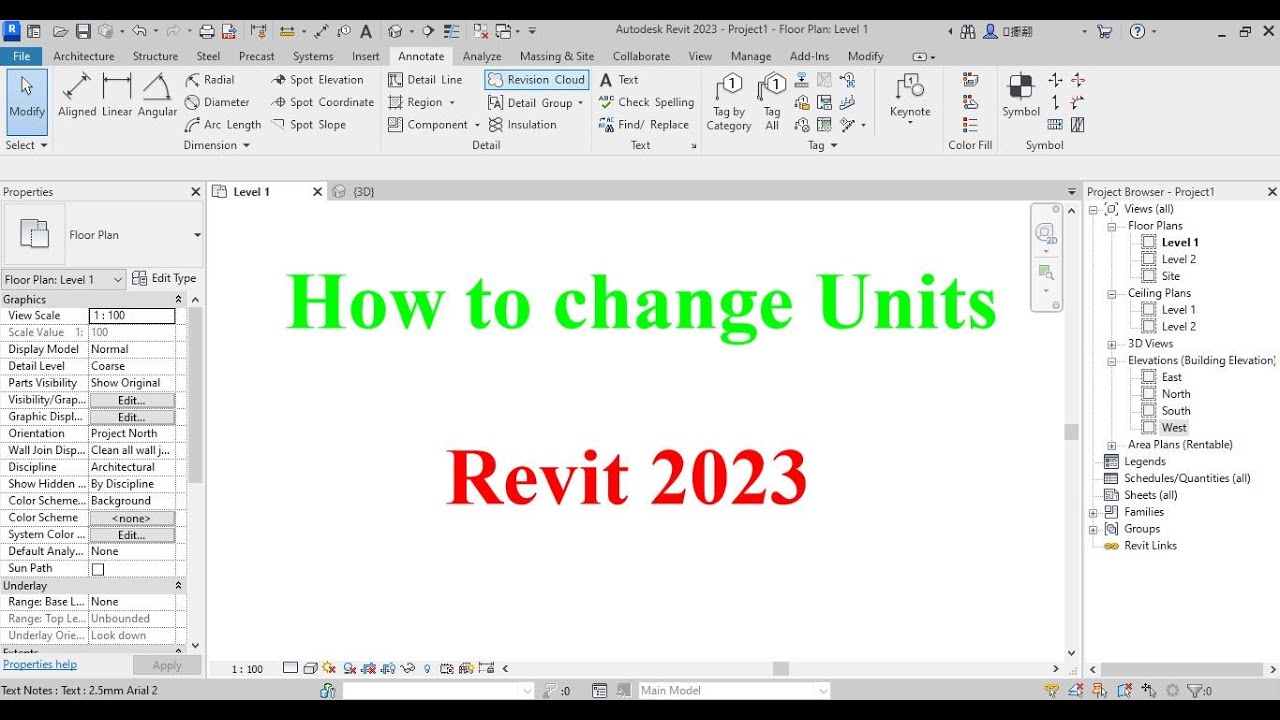The width and height of the screenshot is (1280, 720).
Task: Open the Floor Plan: Level 1 instance dropdown
Action: [x=117, y=280]
